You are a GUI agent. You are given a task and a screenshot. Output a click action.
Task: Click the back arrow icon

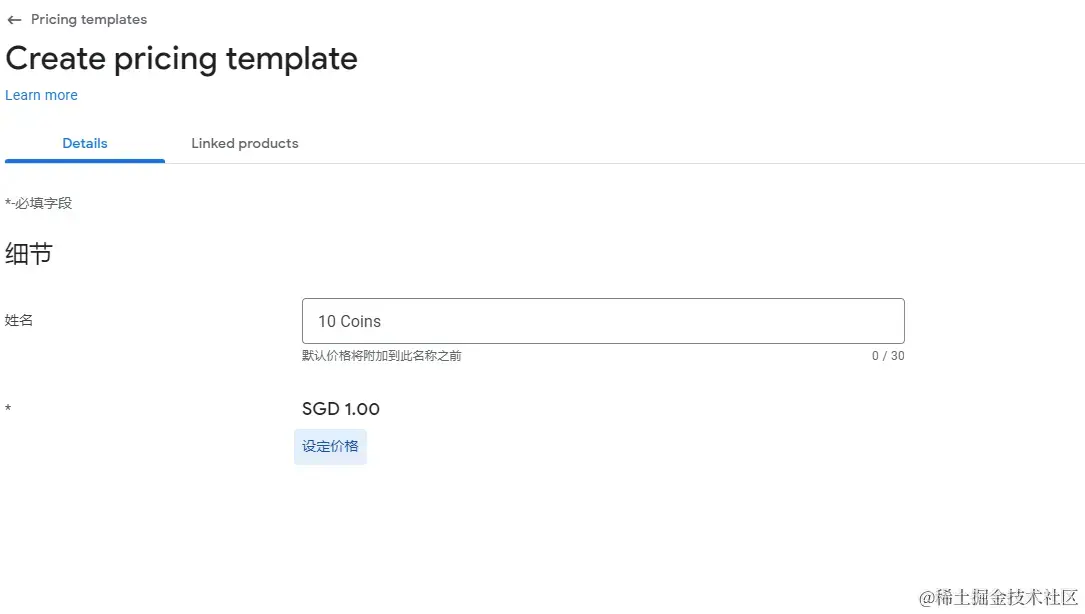[14, 20]
